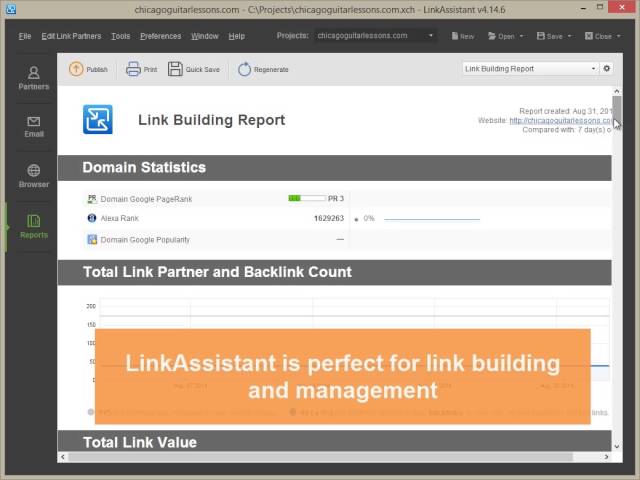Click the Print button label
Screen dimensions: 640x480
click(150, 69)
